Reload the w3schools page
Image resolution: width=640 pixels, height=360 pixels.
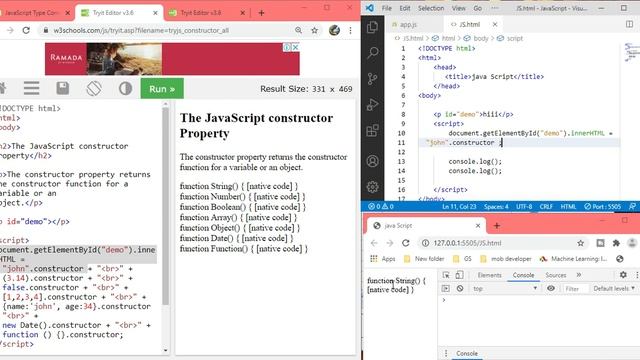pos(26,30)
